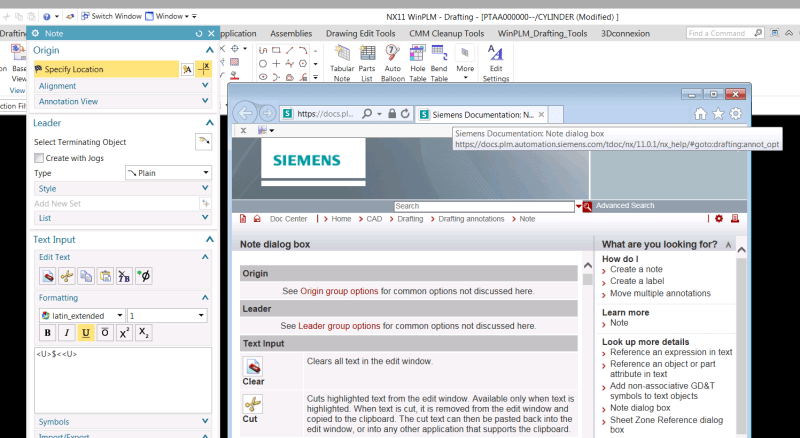Toggle Subscript formatting button
800x438 pixels.
tap(143, 333)
